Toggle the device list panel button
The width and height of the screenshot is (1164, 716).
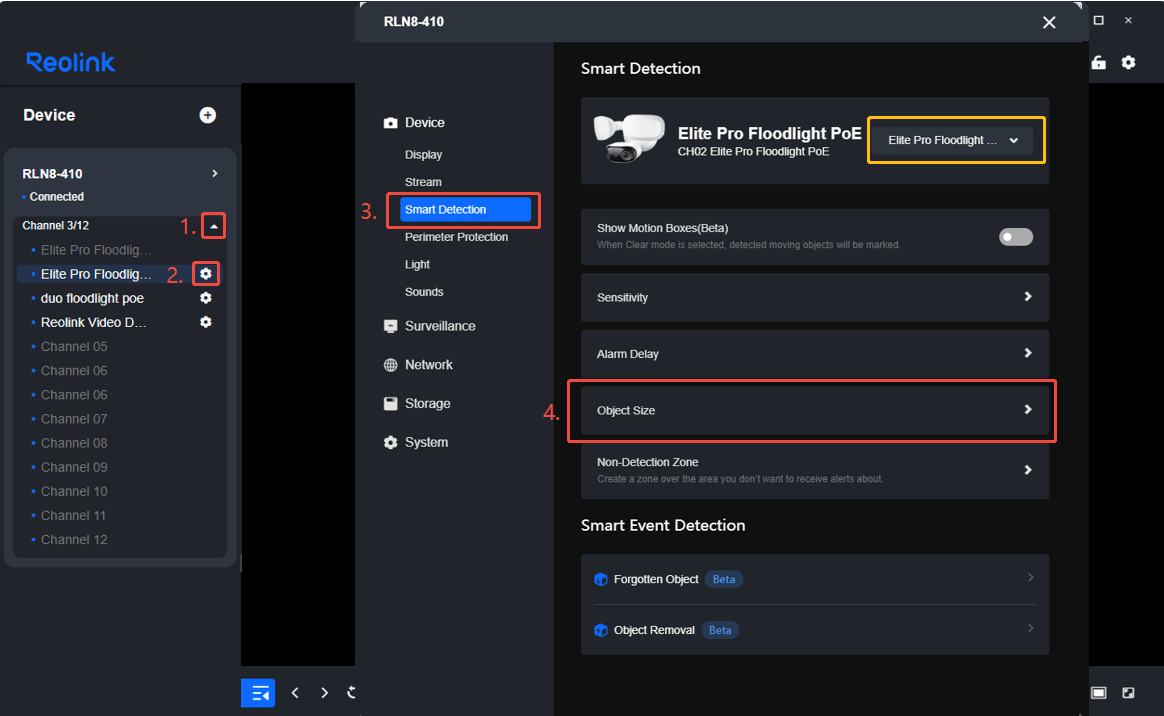[258, 693]
